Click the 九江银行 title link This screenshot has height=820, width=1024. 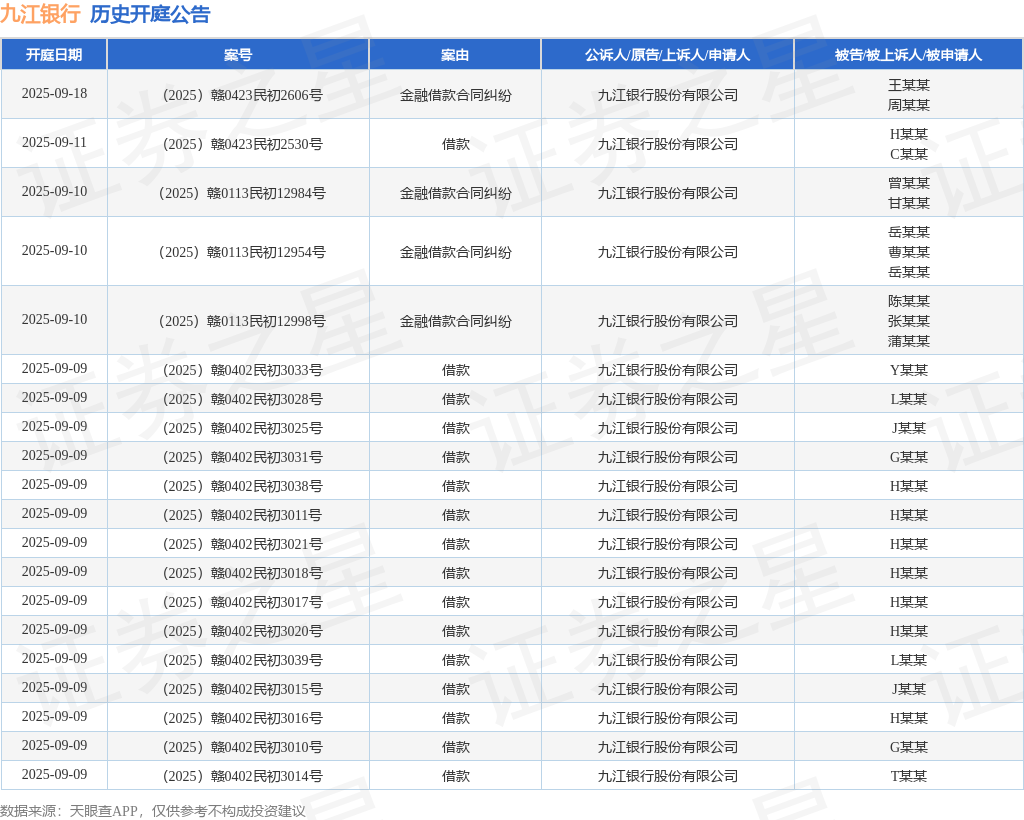point(40,14)
